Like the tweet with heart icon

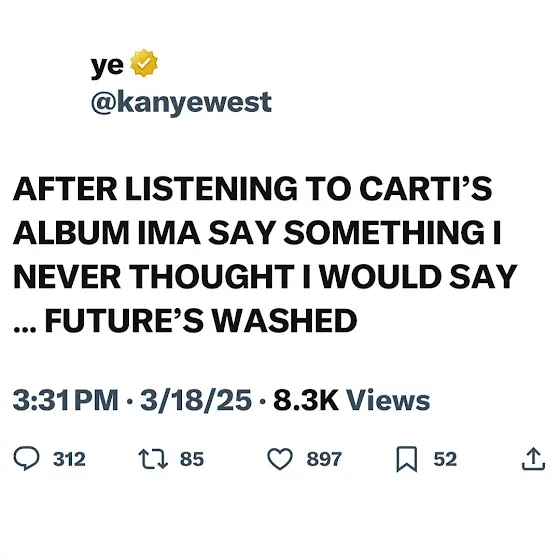(x=280, y=459)
